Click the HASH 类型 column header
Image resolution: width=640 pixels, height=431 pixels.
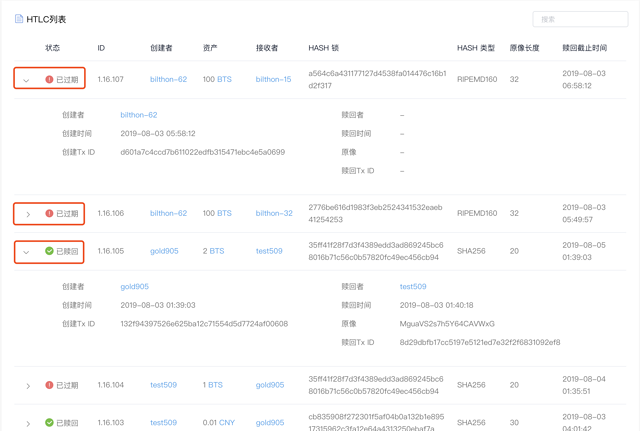475,48
